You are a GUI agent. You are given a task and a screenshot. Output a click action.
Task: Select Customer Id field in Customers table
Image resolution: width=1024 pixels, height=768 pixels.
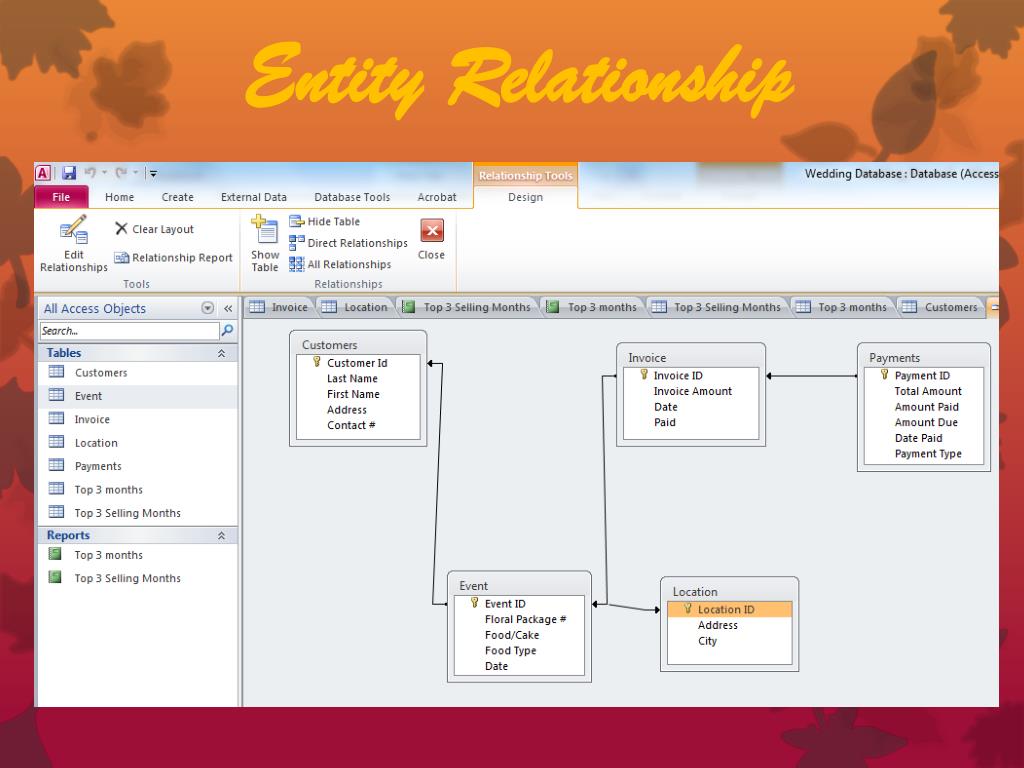coord(357,363)
